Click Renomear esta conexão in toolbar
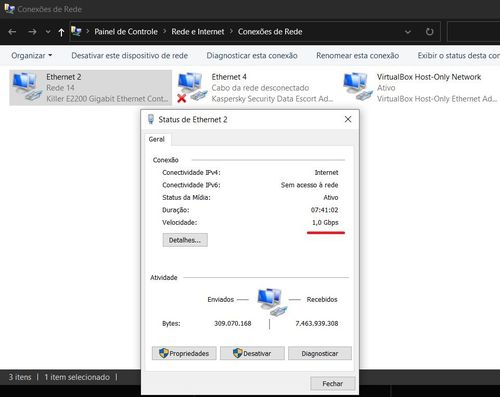500x397 pixels. (x=358, y=55)
